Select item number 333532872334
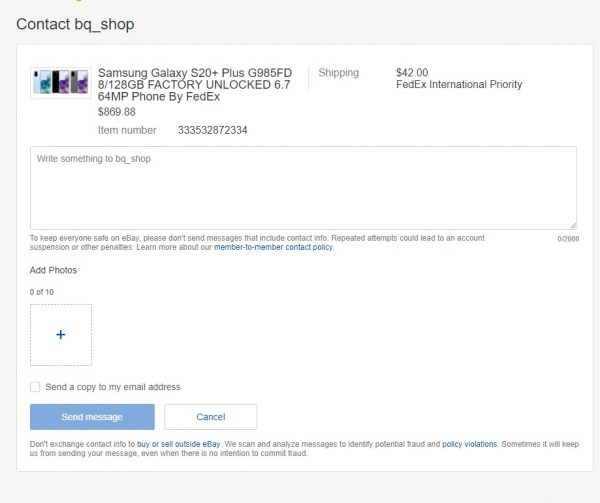 (212, 130)
